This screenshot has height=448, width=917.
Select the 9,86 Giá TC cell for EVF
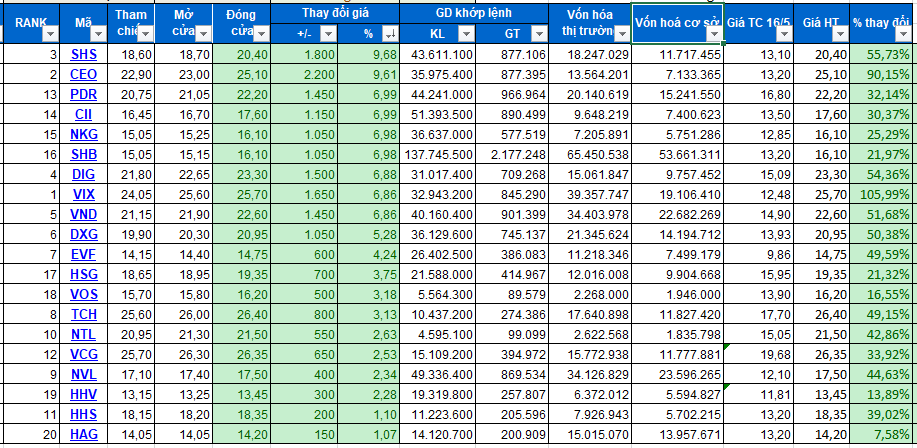pos(759,254)
